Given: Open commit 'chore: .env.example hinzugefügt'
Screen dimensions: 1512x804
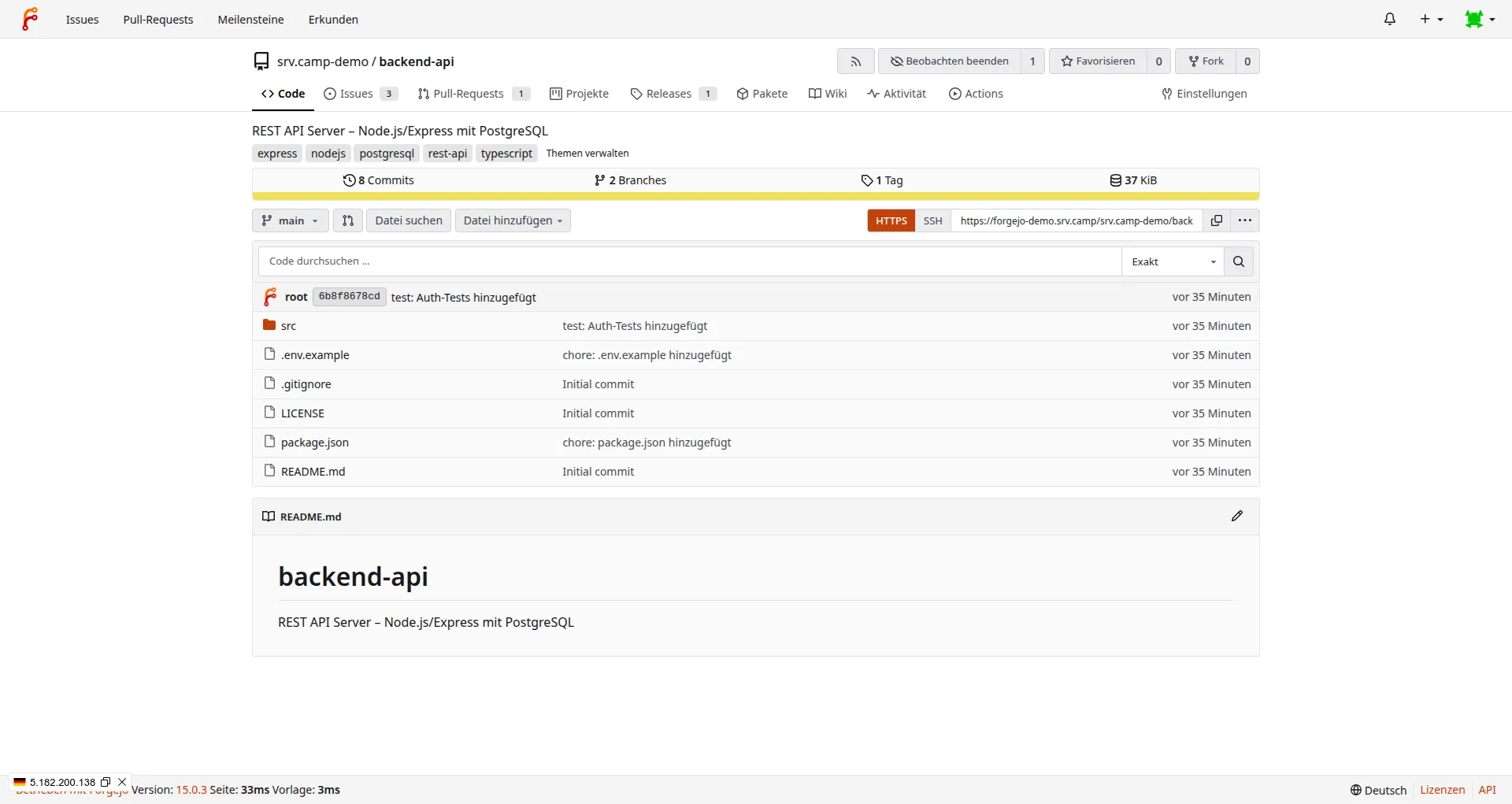Looking at the screenshot, I should coord(647,355).
